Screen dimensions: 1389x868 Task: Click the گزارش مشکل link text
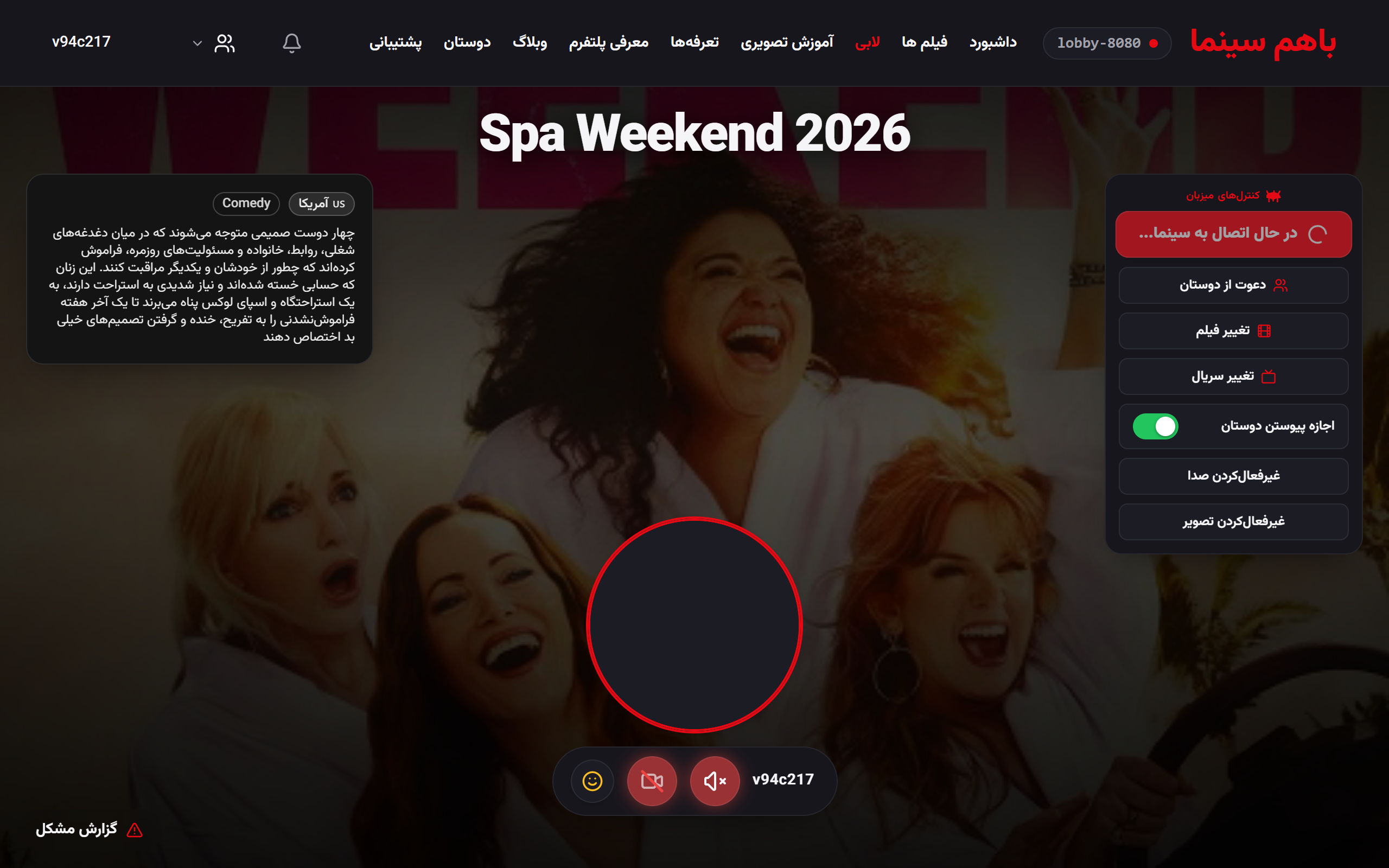(77, 829)
